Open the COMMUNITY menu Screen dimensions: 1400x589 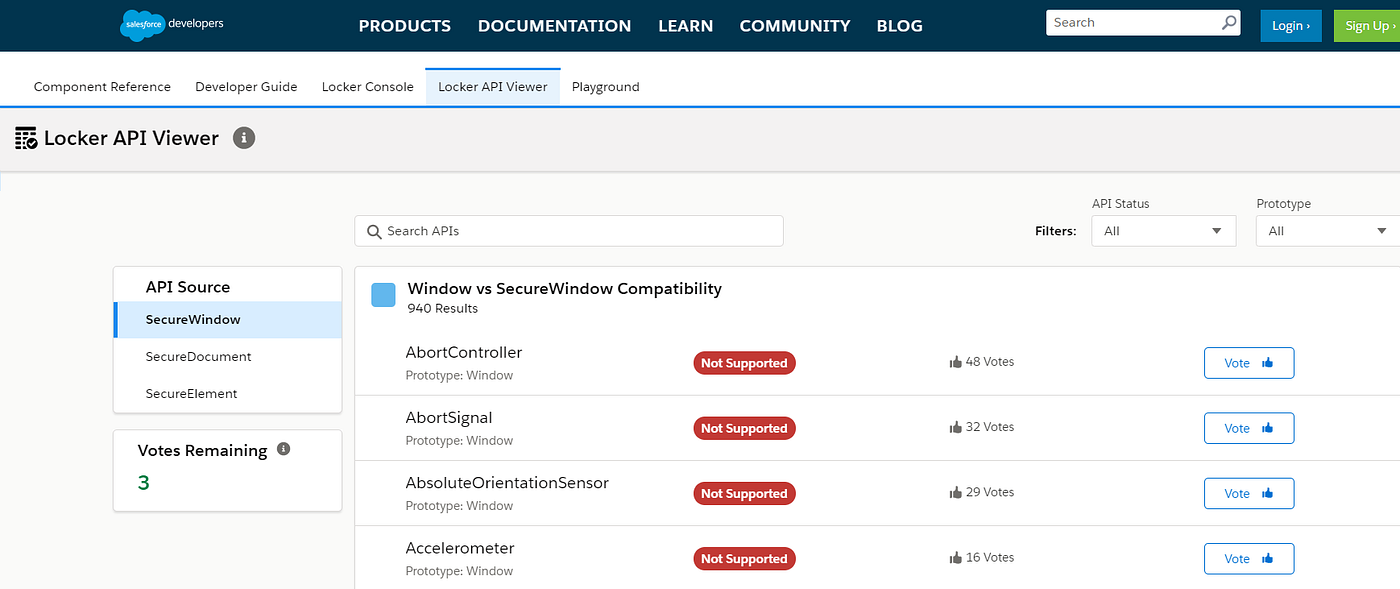[795, 26]
